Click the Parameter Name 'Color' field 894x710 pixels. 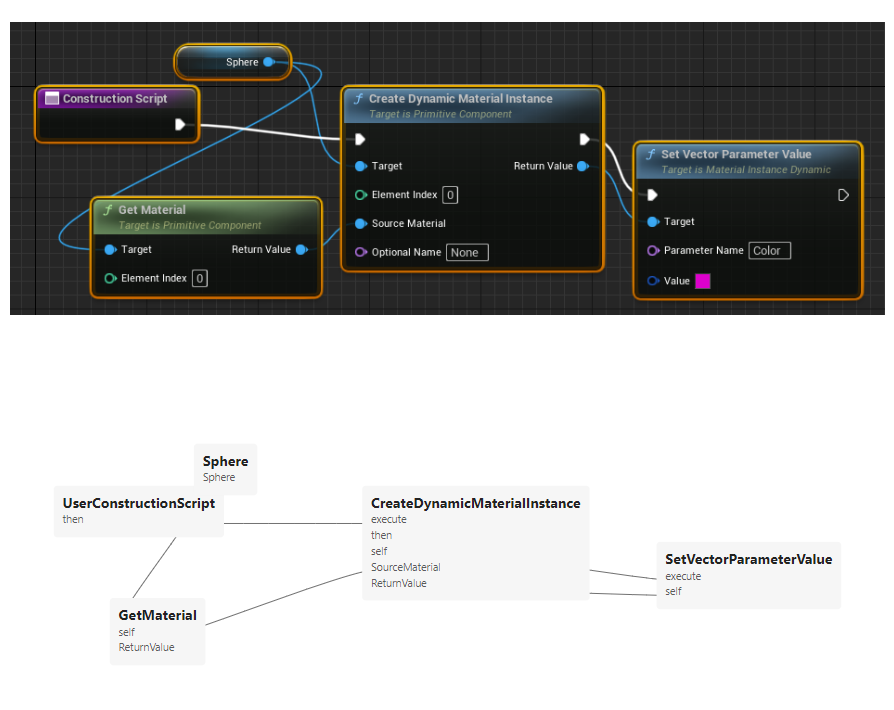coord(769,251)
